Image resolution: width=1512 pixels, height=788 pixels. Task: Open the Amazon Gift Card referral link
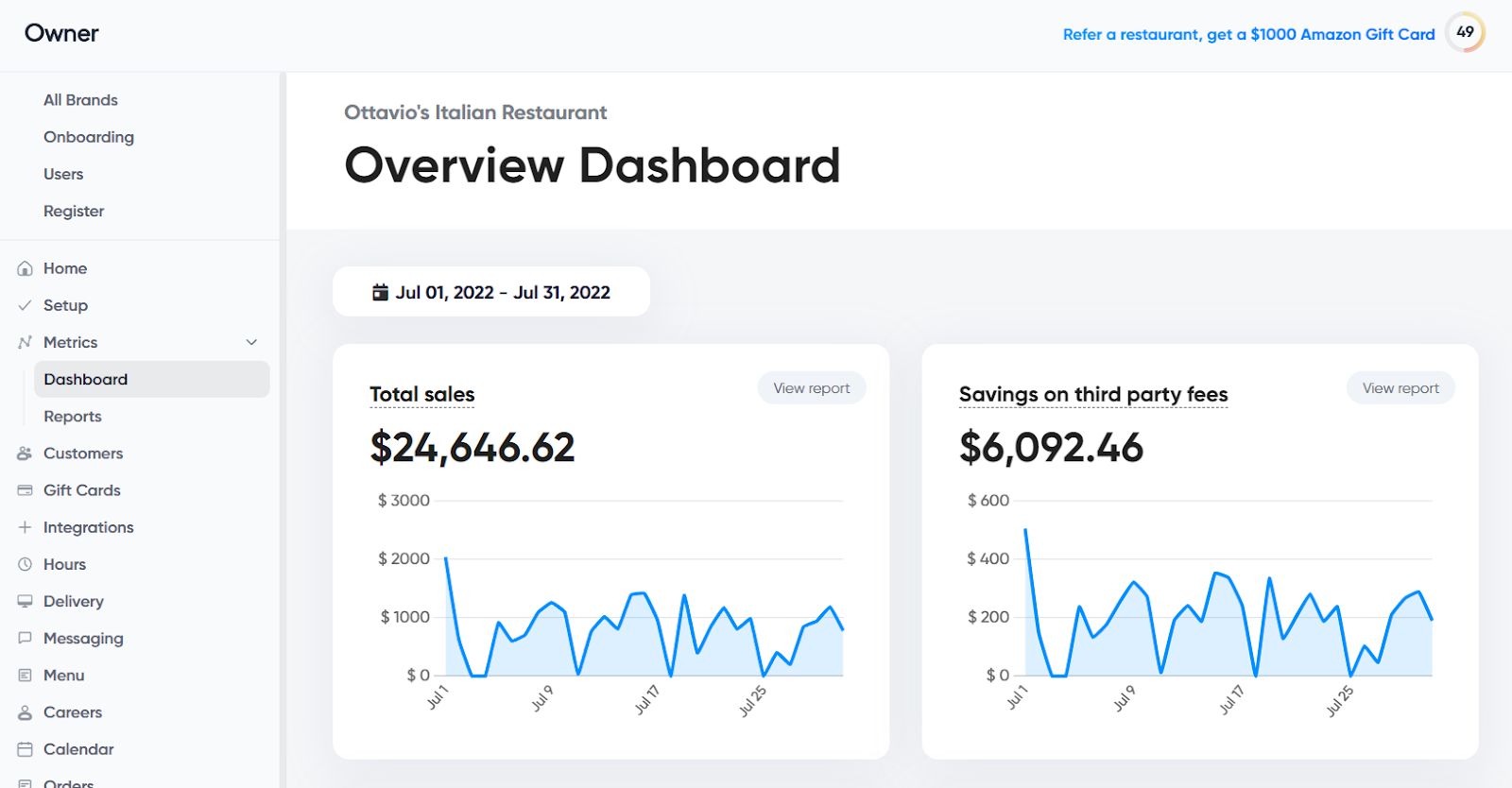[1248, 34]
